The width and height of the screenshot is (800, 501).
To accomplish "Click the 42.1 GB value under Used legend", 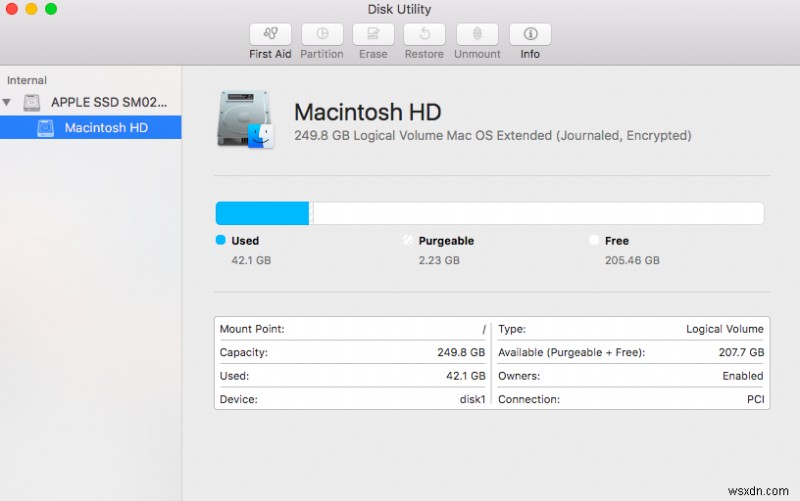I will (251, 260).
